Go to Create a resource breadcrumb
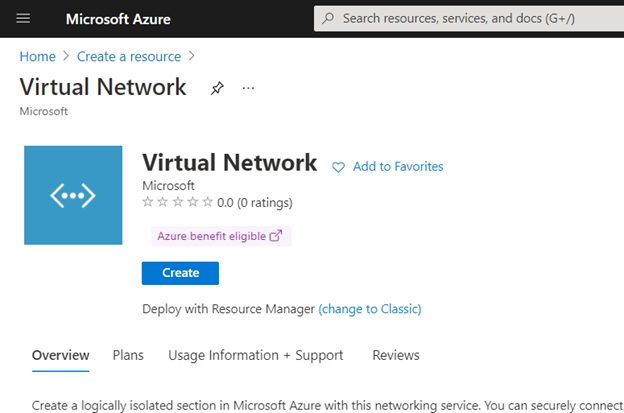 coord(129,56)
